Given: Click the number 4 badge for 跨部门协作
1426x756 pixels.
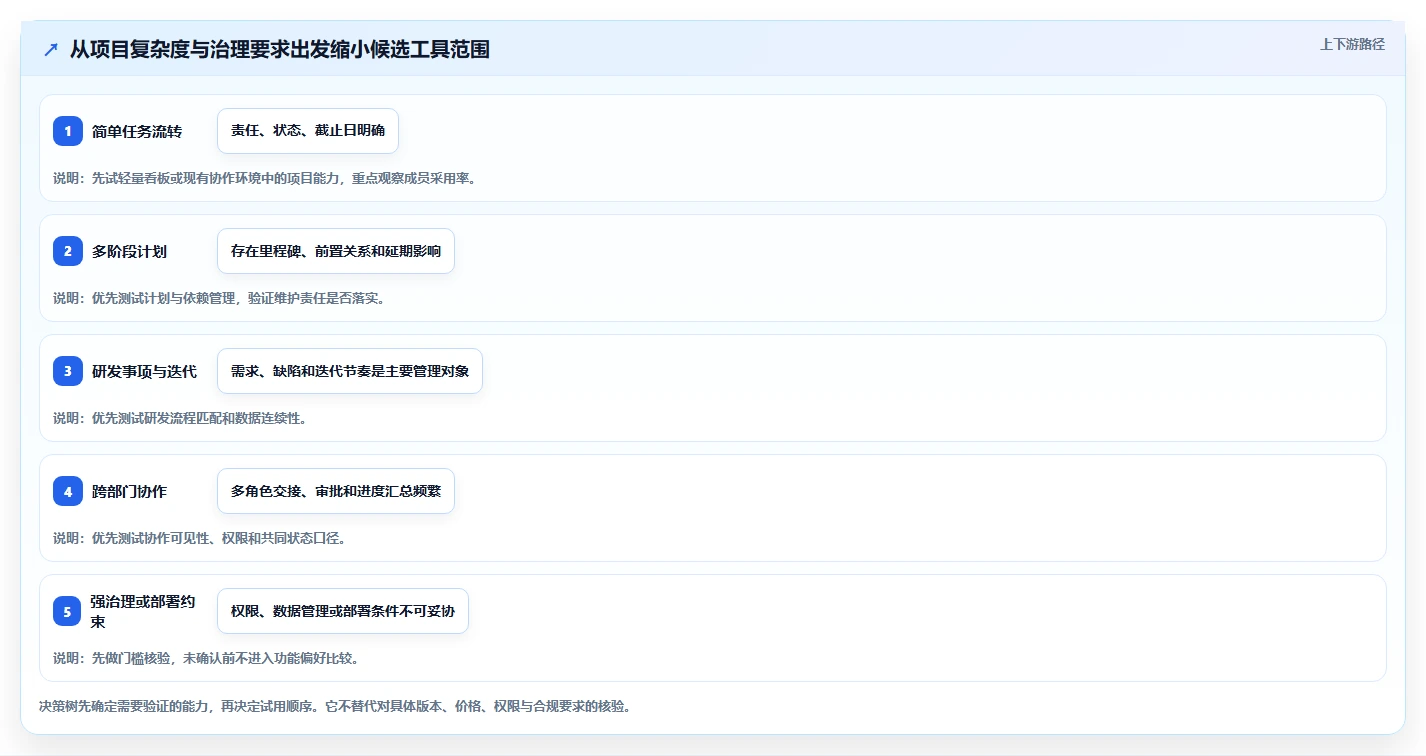Looking at the screenshot, I should [68, 491].
